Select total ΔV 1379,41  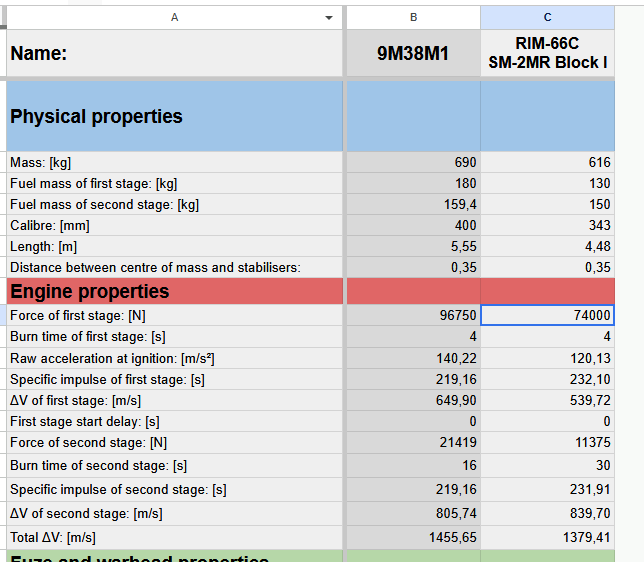547,537
